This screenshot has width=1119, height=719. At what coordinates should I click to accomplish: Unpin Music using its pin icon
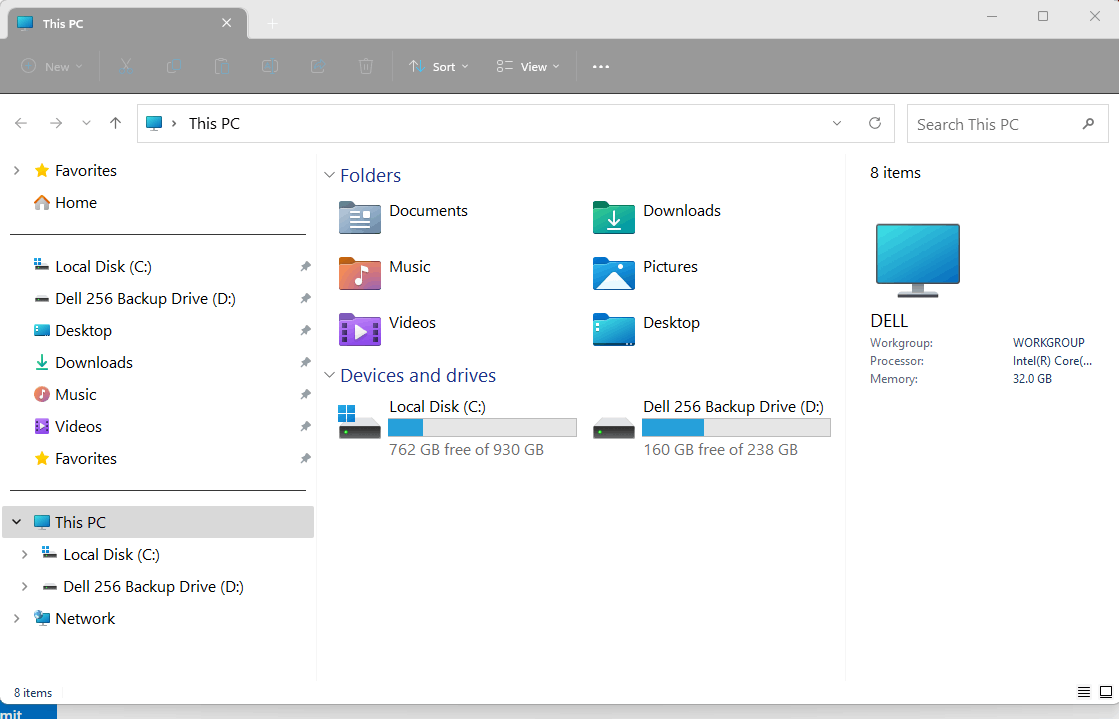click(305, 394)
